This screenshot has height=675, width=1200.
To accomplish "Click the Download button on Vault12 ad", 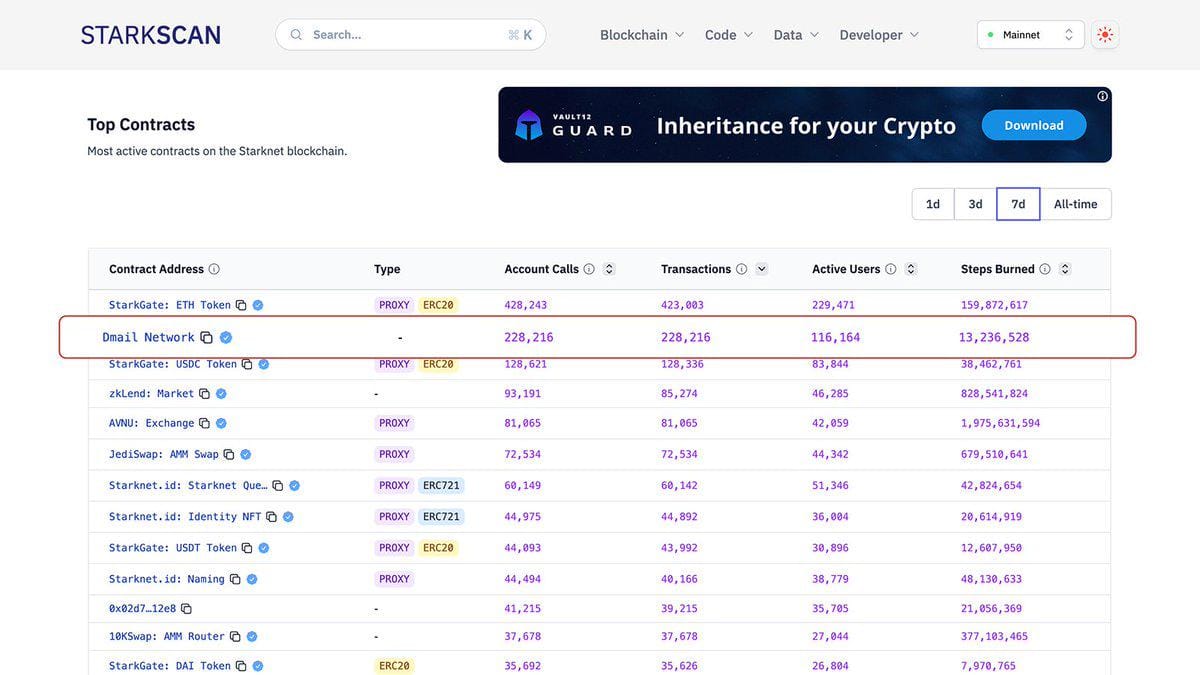I will [x=1034, y=125].
